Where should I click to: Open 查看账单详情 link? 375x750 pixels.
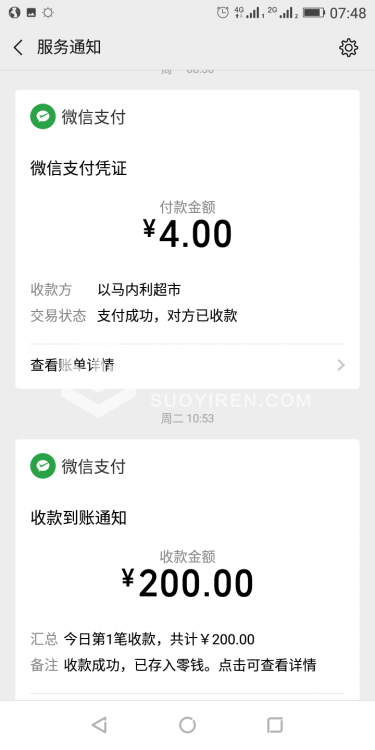[x=72, y=365]
